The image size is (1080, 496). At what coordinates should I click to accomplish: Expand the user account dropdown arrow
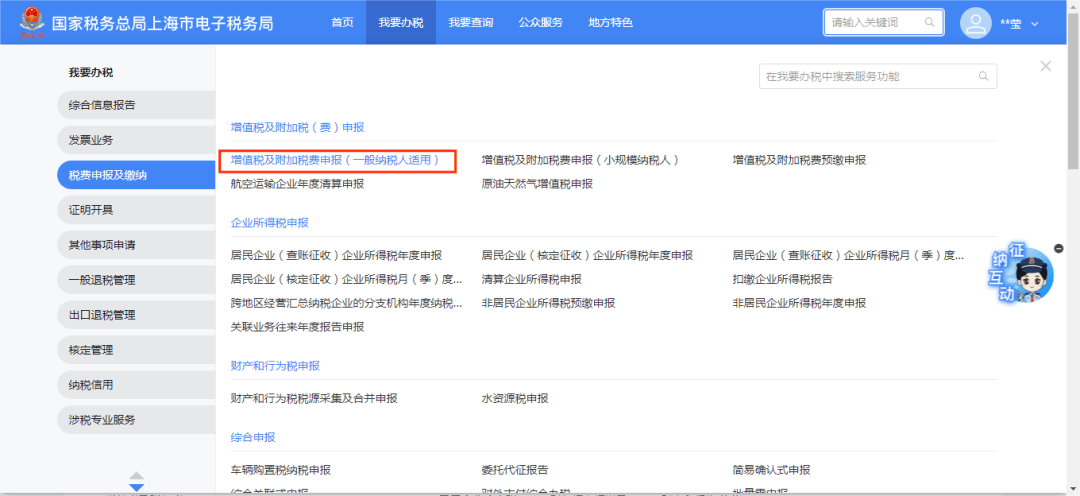[x=1035, y=24]
